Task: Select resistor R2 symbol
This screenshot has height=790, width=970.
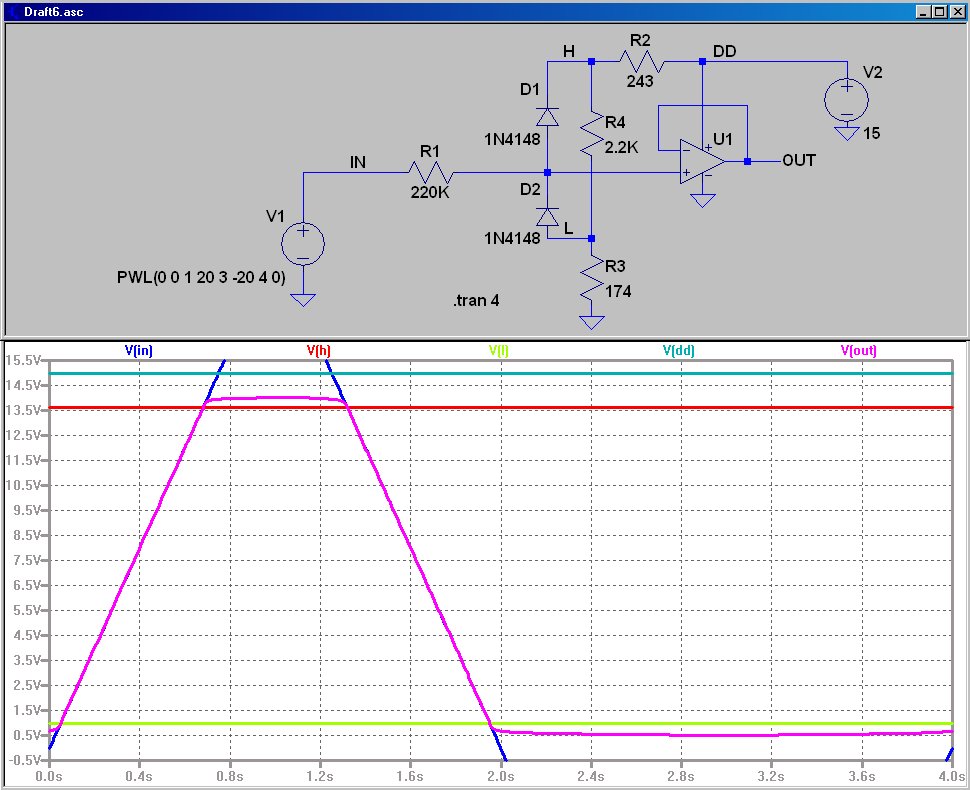Action: pyautogui.click(x=642, y=61)
